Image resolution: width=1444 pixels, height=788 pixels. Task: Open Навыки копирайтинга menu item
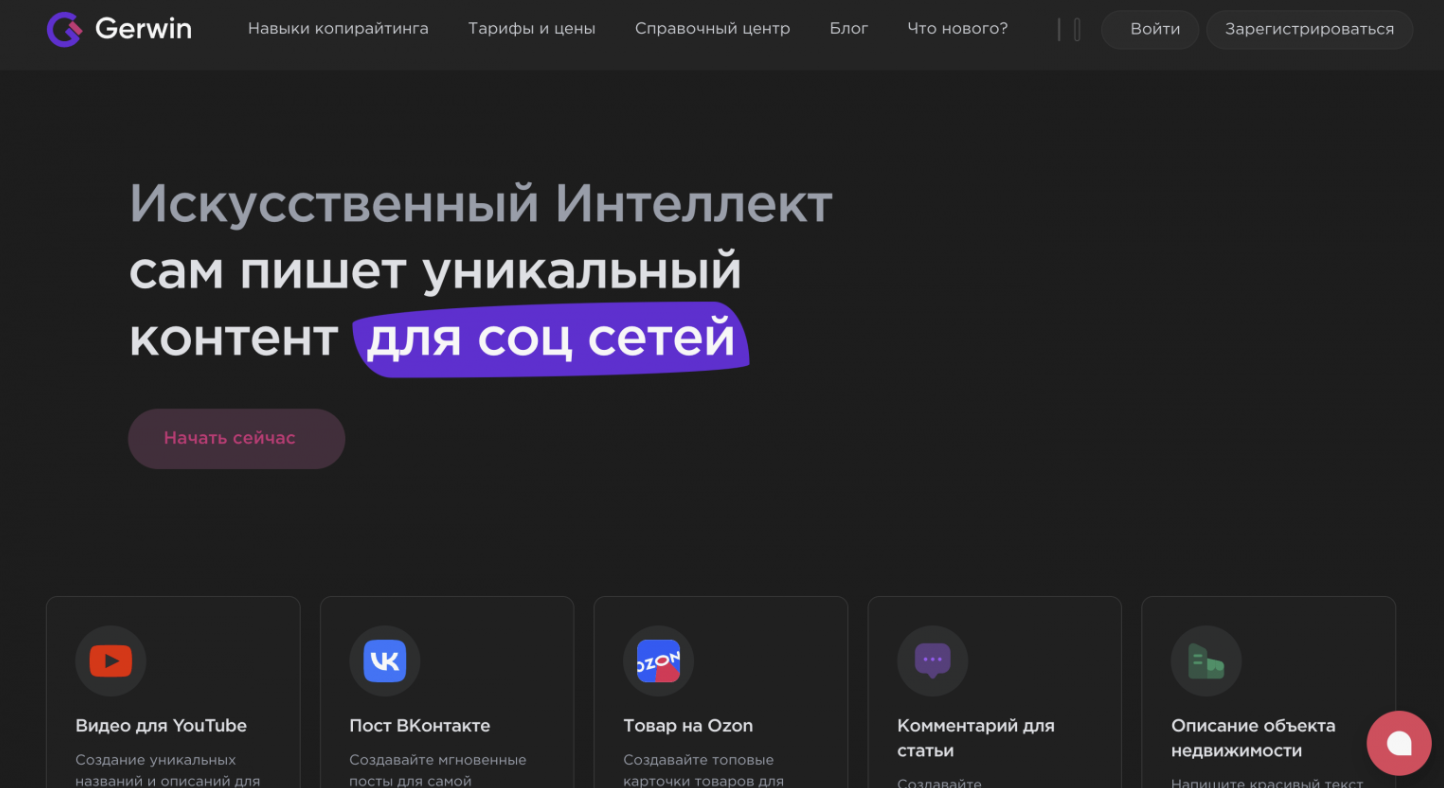point(338,29)
